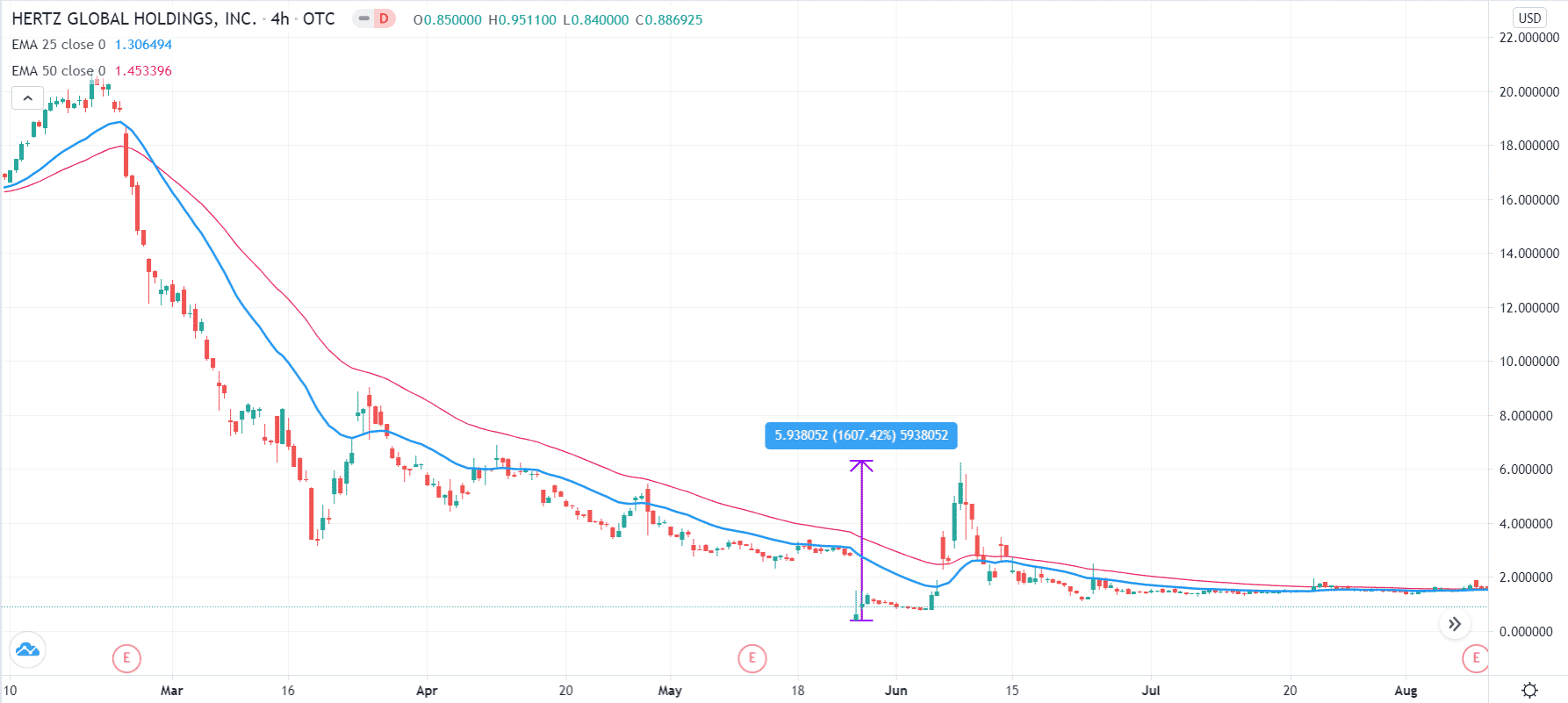Select the price range measurement label 1607.42%
Image resolution: width=1568 pixels, height=703 pixels.
click(861, 435)
